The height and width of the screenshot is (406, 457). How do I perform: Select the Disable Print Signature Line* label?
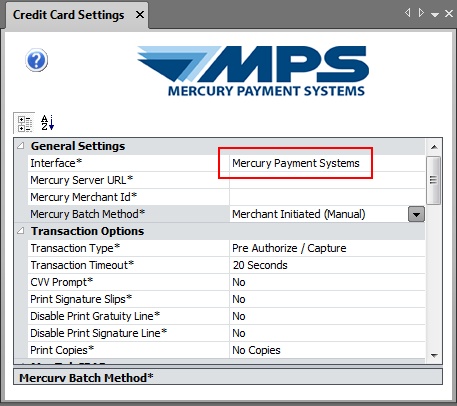point(99,333)
